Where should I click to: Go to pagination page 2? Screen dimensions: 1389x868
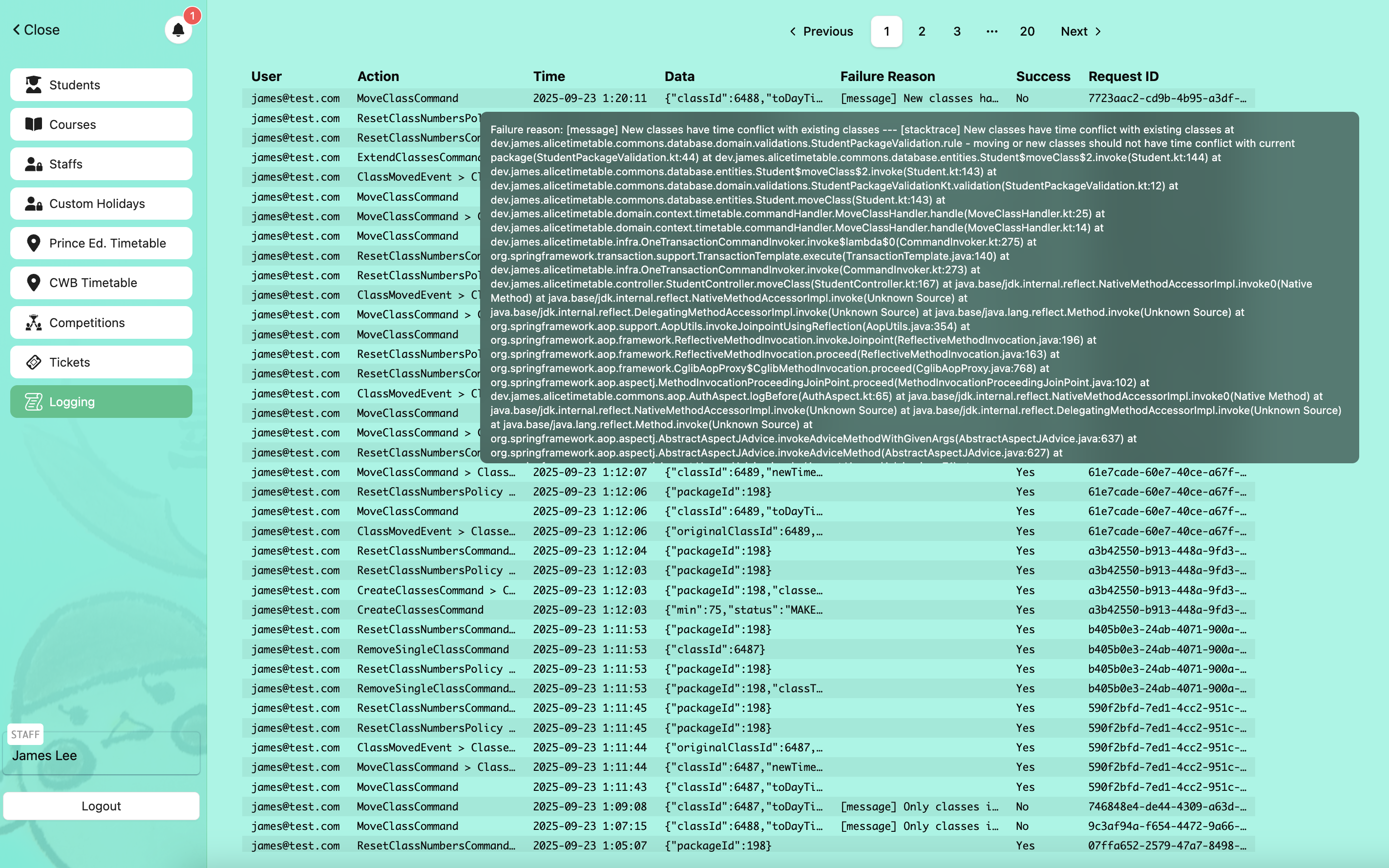922,32
